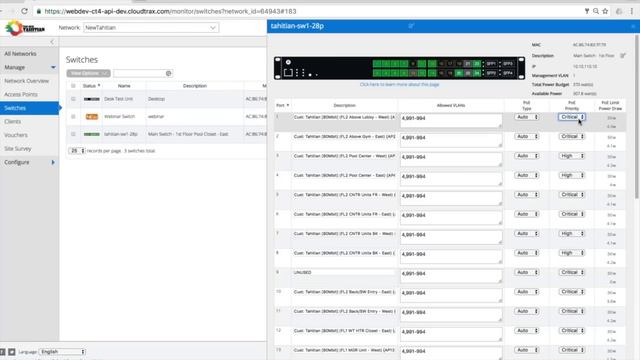Click the first green port in bottom row
Viewport: 640px width, 360px height.
[377, 73]
